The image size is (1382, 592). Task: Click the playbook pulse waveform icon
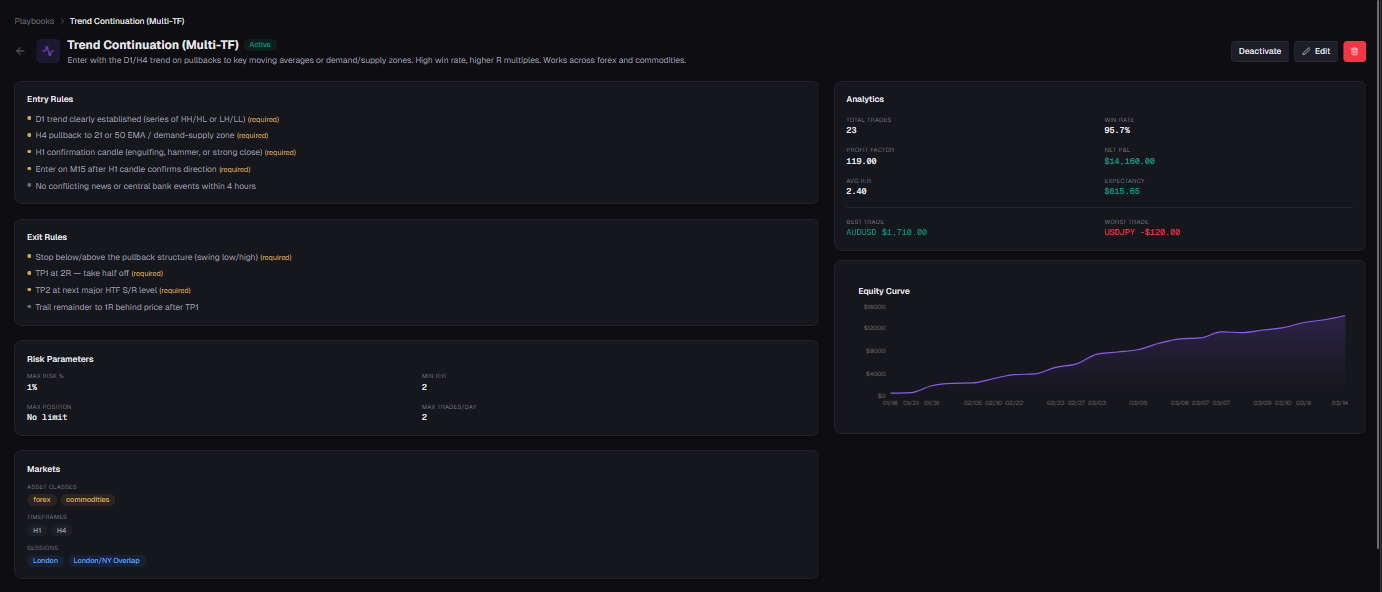(48, 51)
